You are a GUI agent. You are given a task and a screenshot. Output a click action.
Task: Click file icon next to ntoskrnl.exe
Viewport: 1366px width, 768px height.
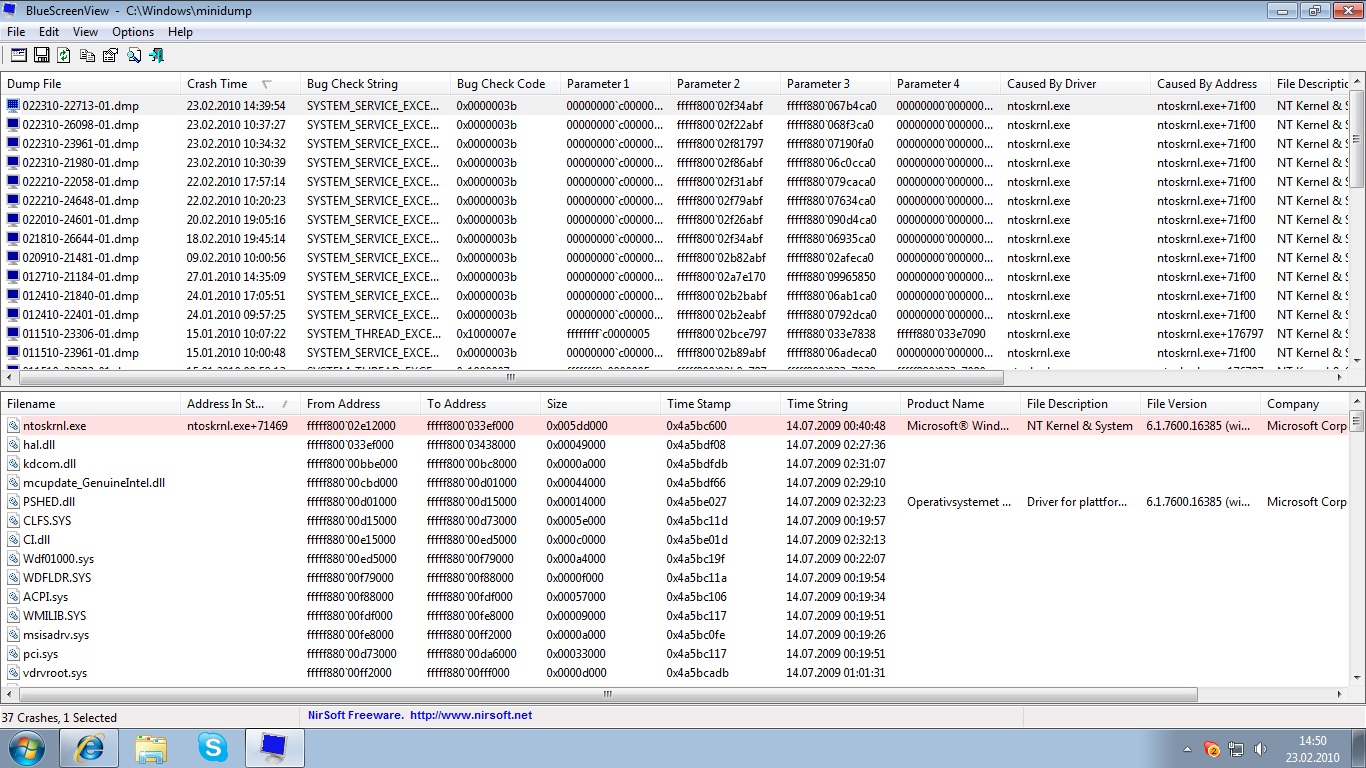(13, 425)
